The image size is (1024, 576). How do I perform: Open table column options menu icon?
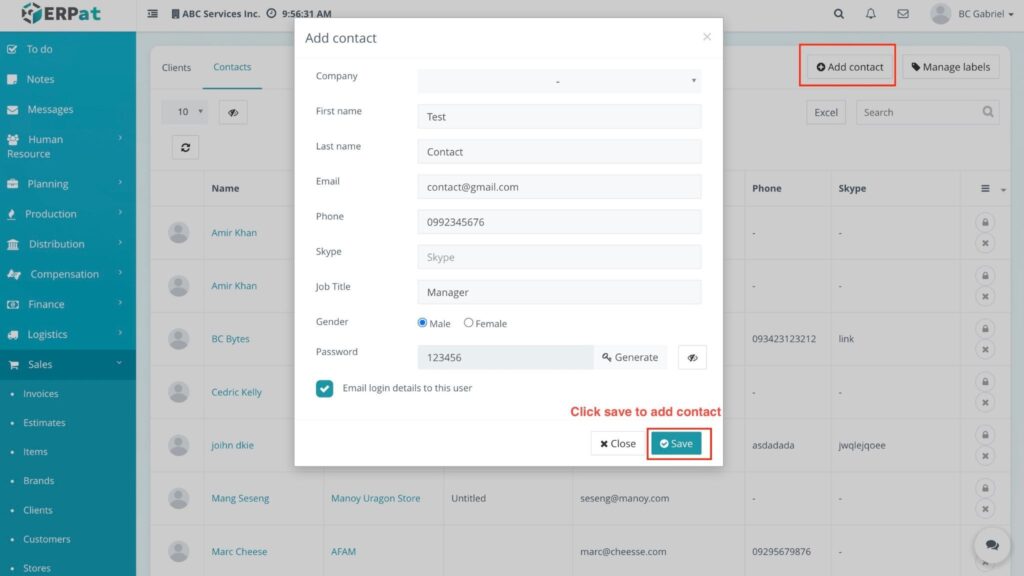[x=985, y=188]
